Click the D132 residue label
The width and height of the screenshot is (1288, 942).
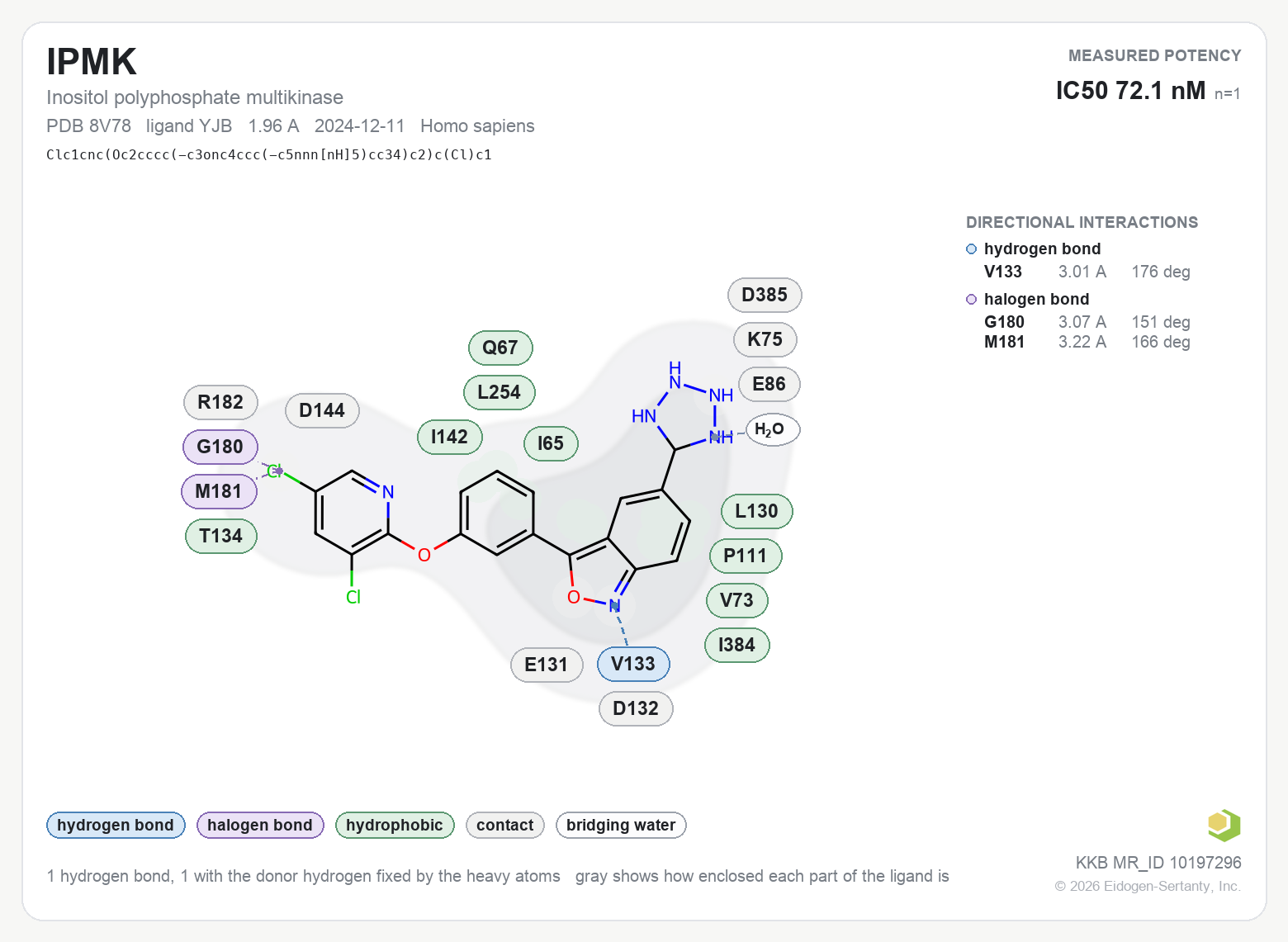click(x=636, y=708)
